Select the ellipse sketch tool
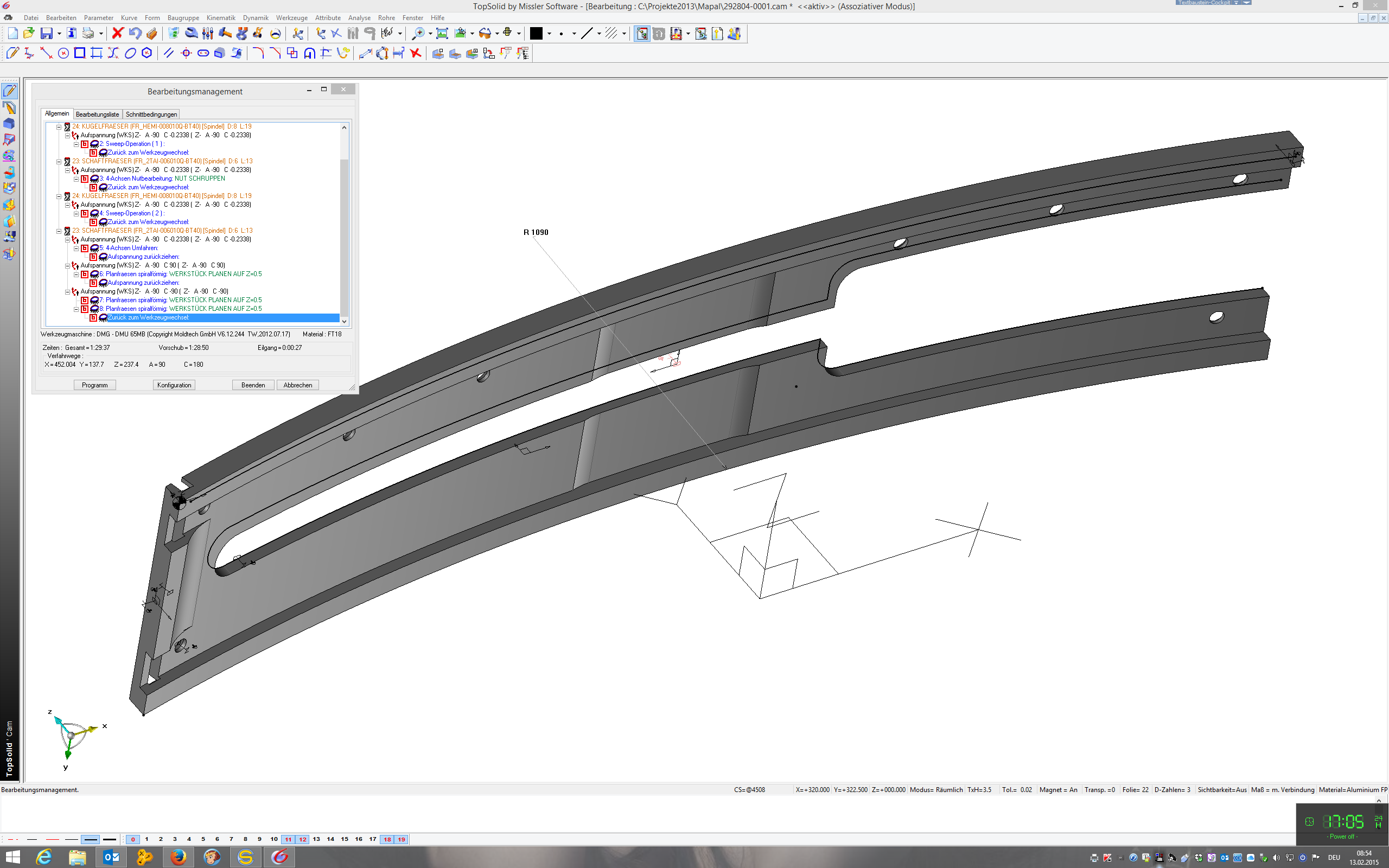Image resolution: width=1389 pixels, height=868 pixels. coord(130,53)
